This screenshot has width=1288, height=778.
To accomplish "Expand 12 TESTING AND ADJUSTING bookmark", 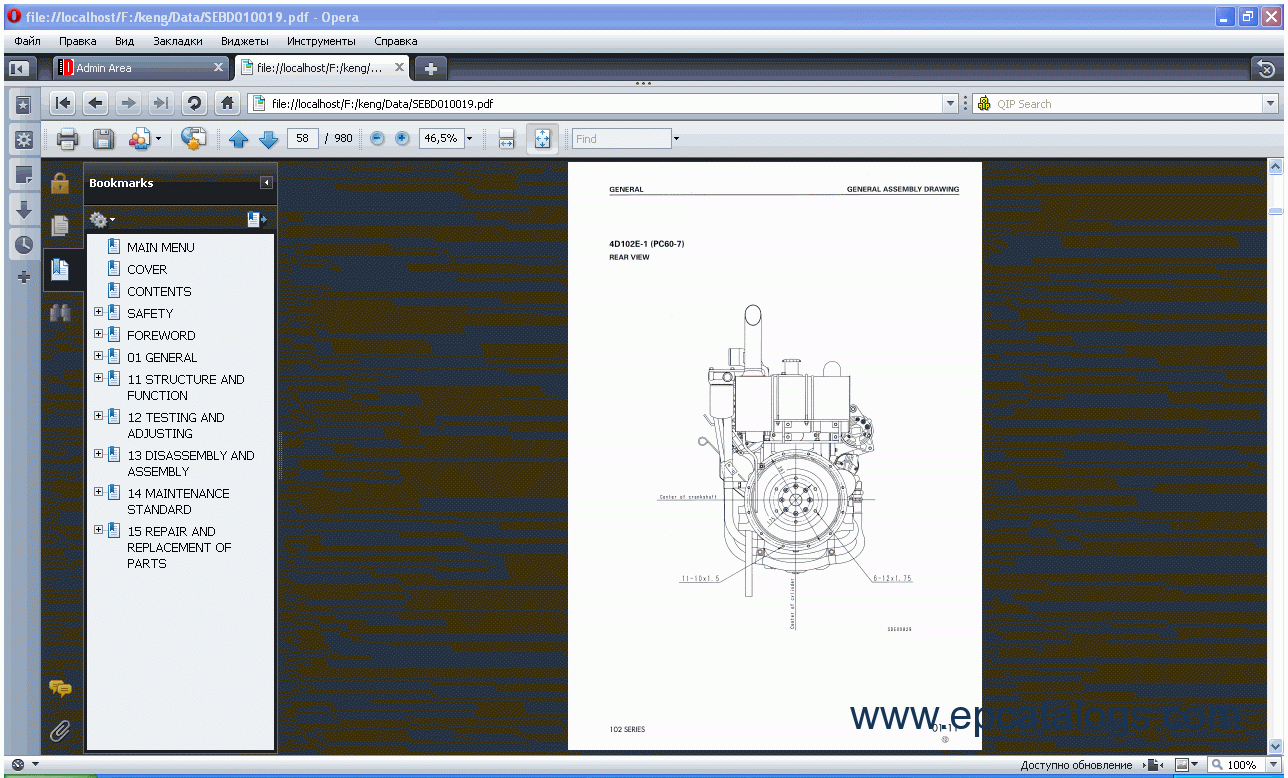I will [x=98, y=416].
